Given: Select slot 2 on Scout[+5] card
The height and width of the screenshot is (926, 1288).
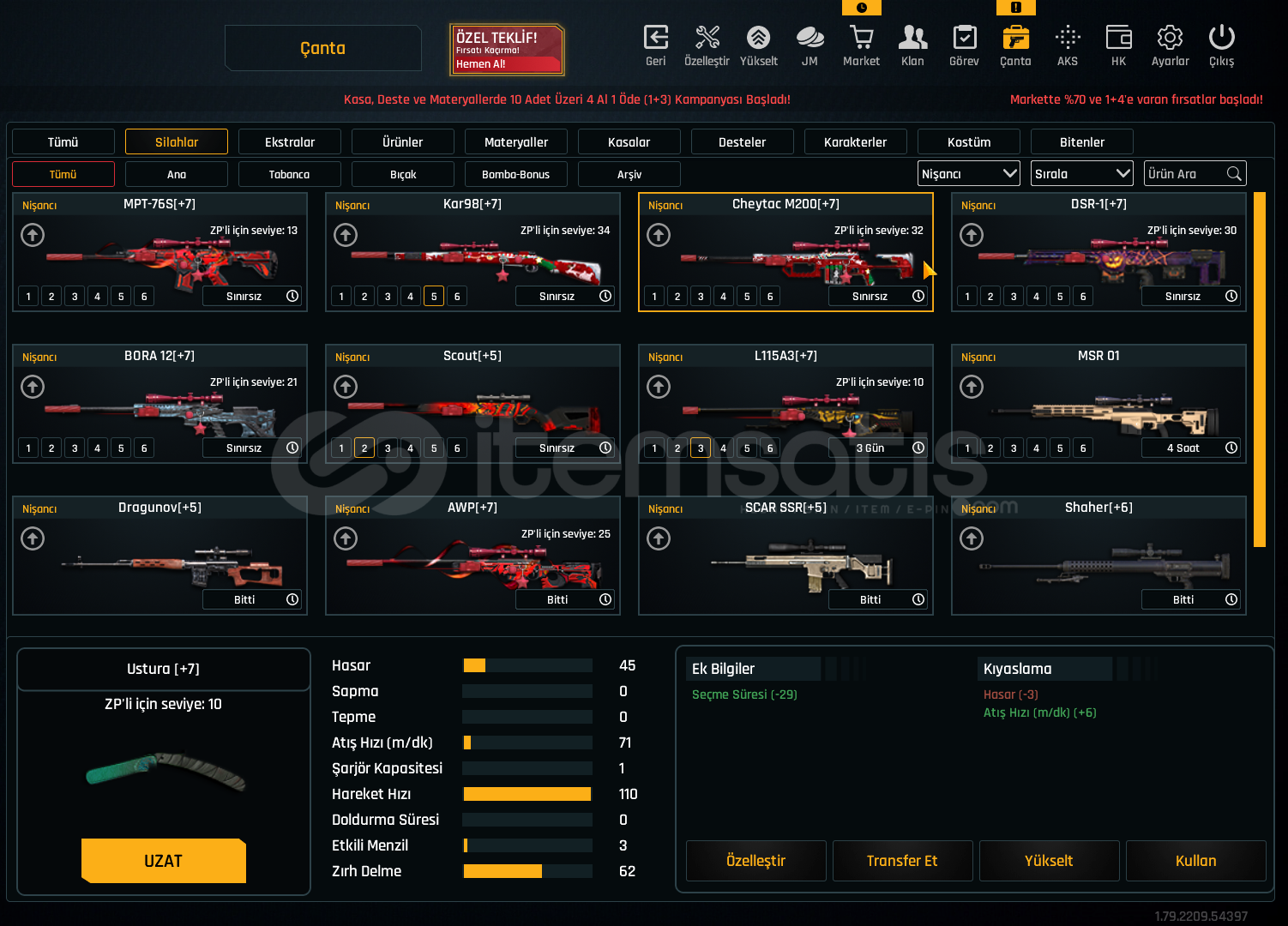Looking at the screenshot, I should coord(364,448).
